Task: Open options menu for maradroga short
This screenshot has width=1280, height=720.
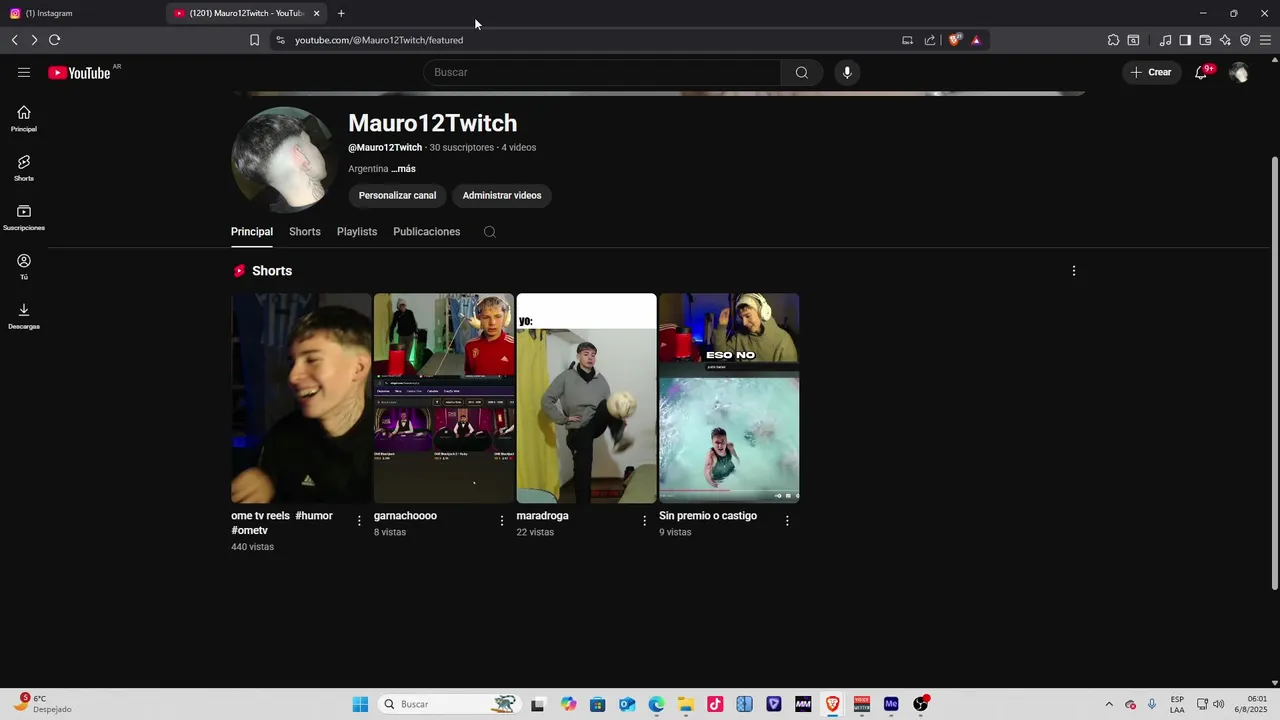Action: (x=644, y=521)
